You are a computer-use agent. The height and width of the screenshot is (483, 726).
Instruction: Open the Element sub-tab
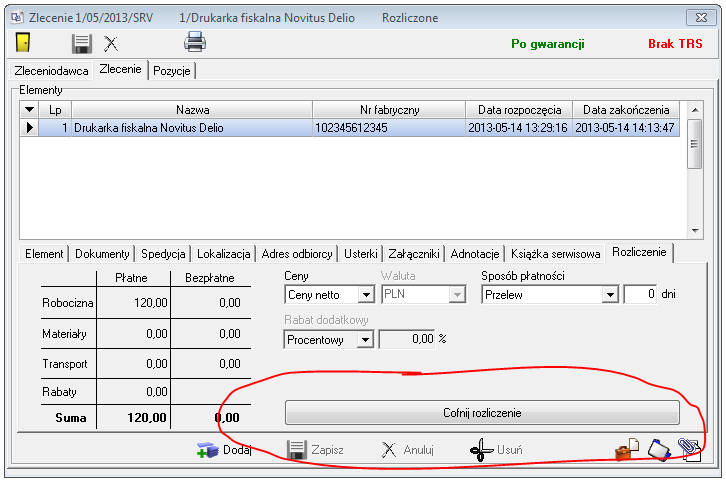click(x=44, y=254)
